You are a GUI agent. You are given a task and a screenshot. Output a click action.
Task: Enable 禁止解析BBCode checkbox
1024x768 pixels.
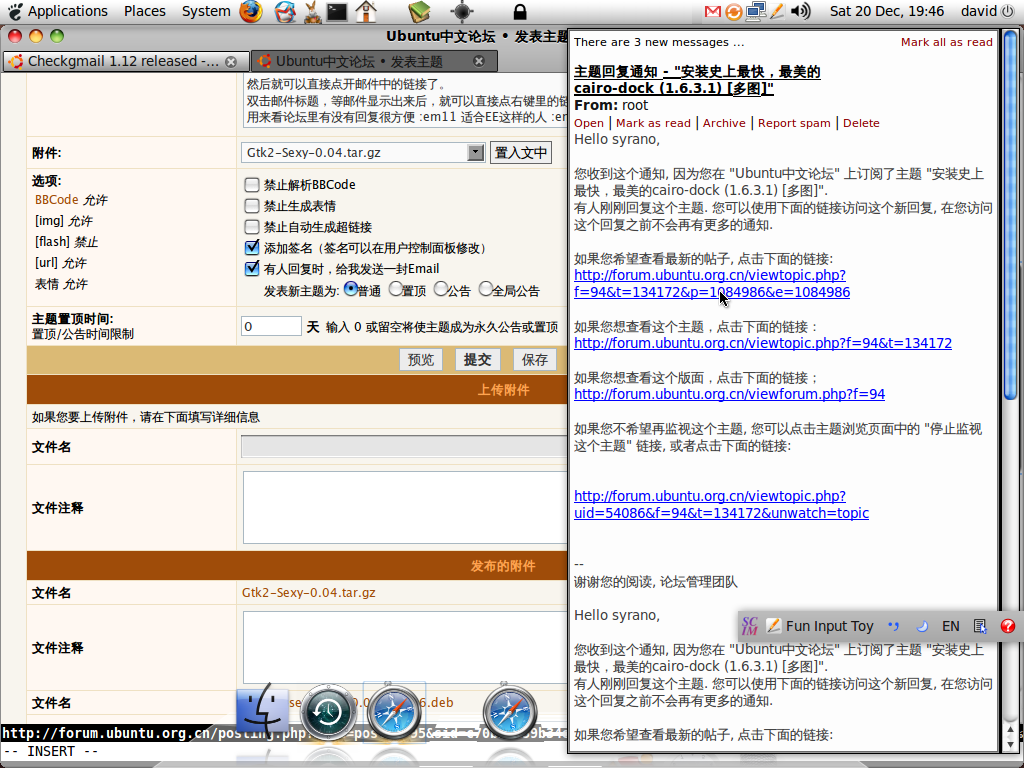(251, 184)
